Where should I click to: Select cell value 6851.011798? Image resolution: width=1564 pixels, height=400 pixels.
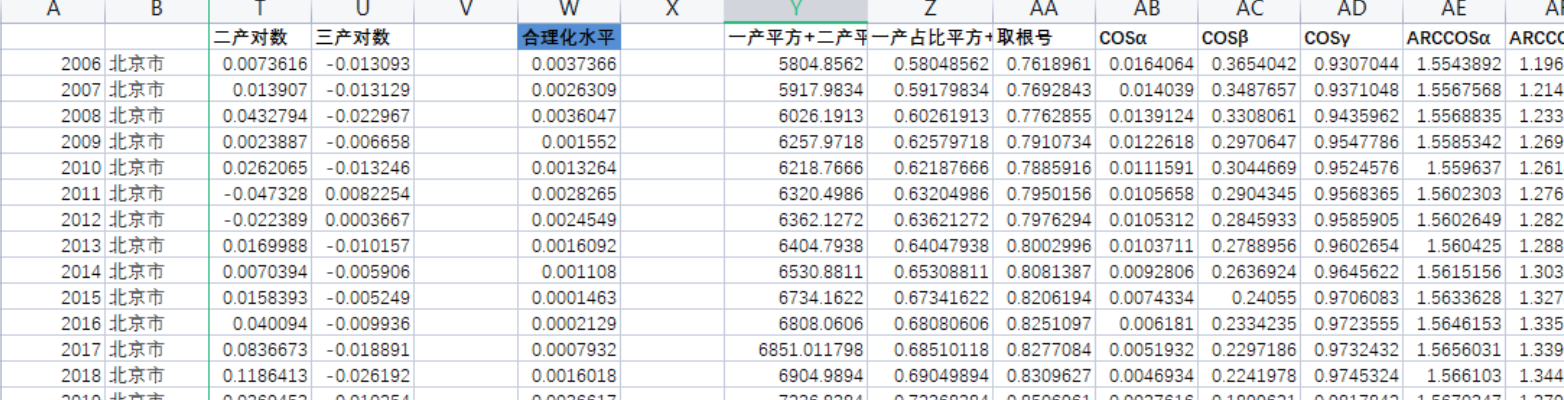(796, 350)
